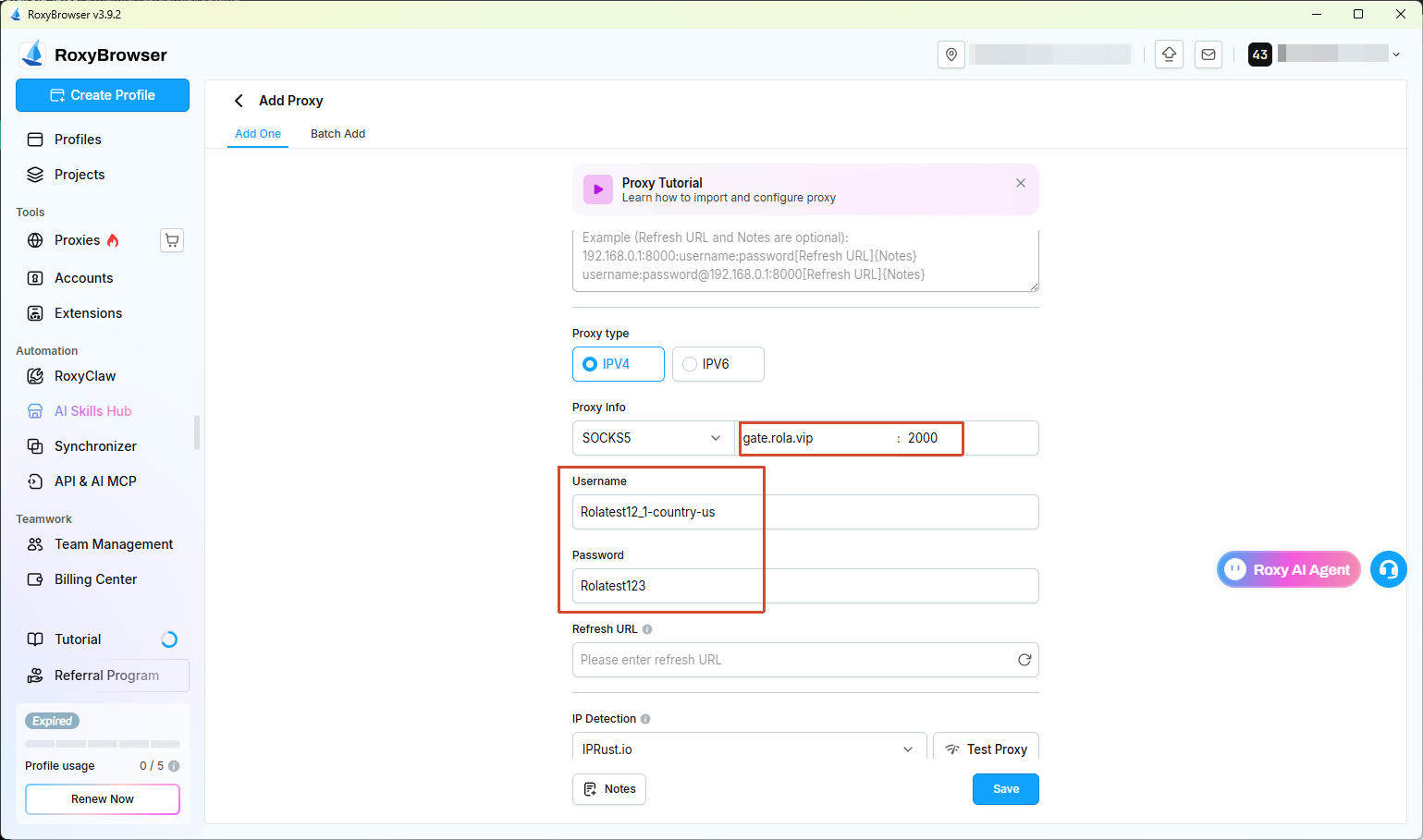Close the Proxy Tutorial banner

pyautogui.click(x=1021, y=183)
